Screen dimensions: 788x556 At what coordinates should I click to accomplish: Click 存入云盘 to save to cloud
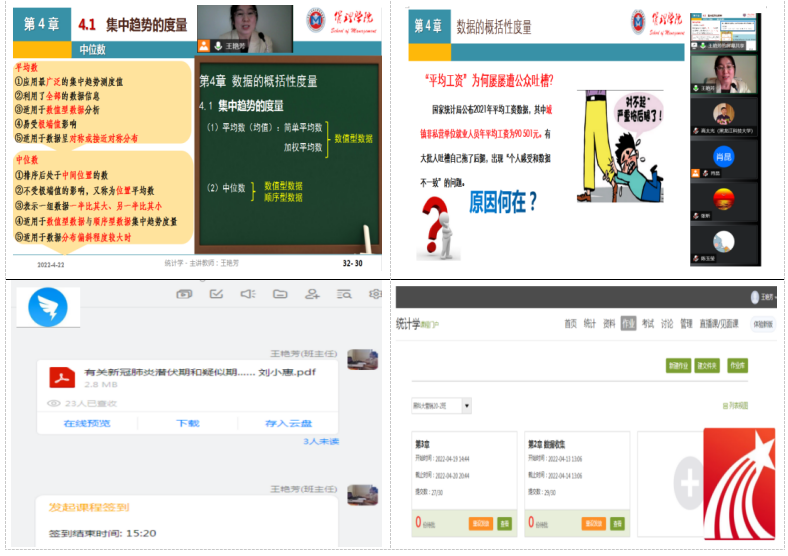[288, 423]
